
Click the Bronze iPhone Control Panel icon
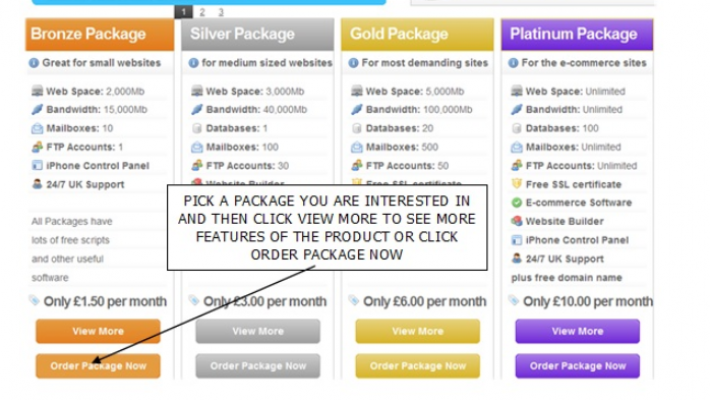[37, 166]
